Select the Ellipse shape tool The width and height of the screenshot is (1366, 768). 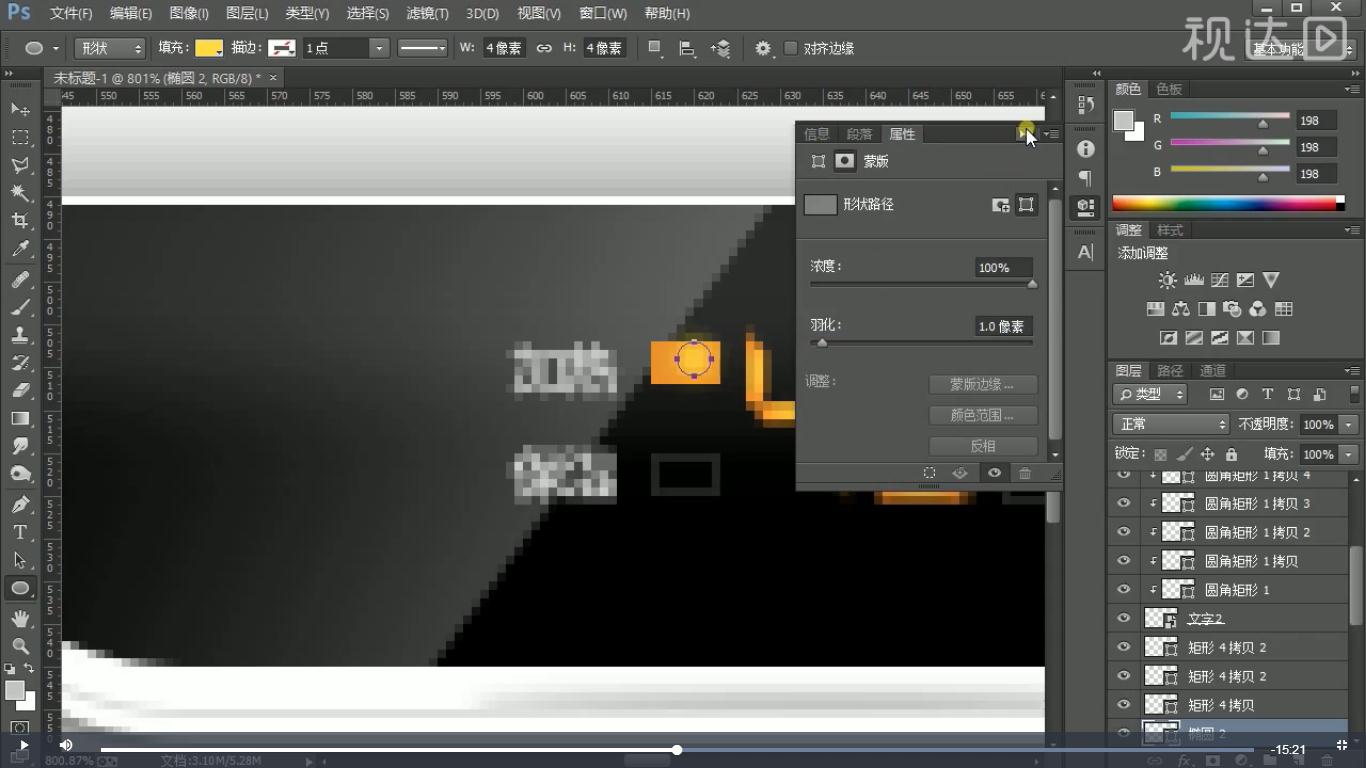point(20,588)
